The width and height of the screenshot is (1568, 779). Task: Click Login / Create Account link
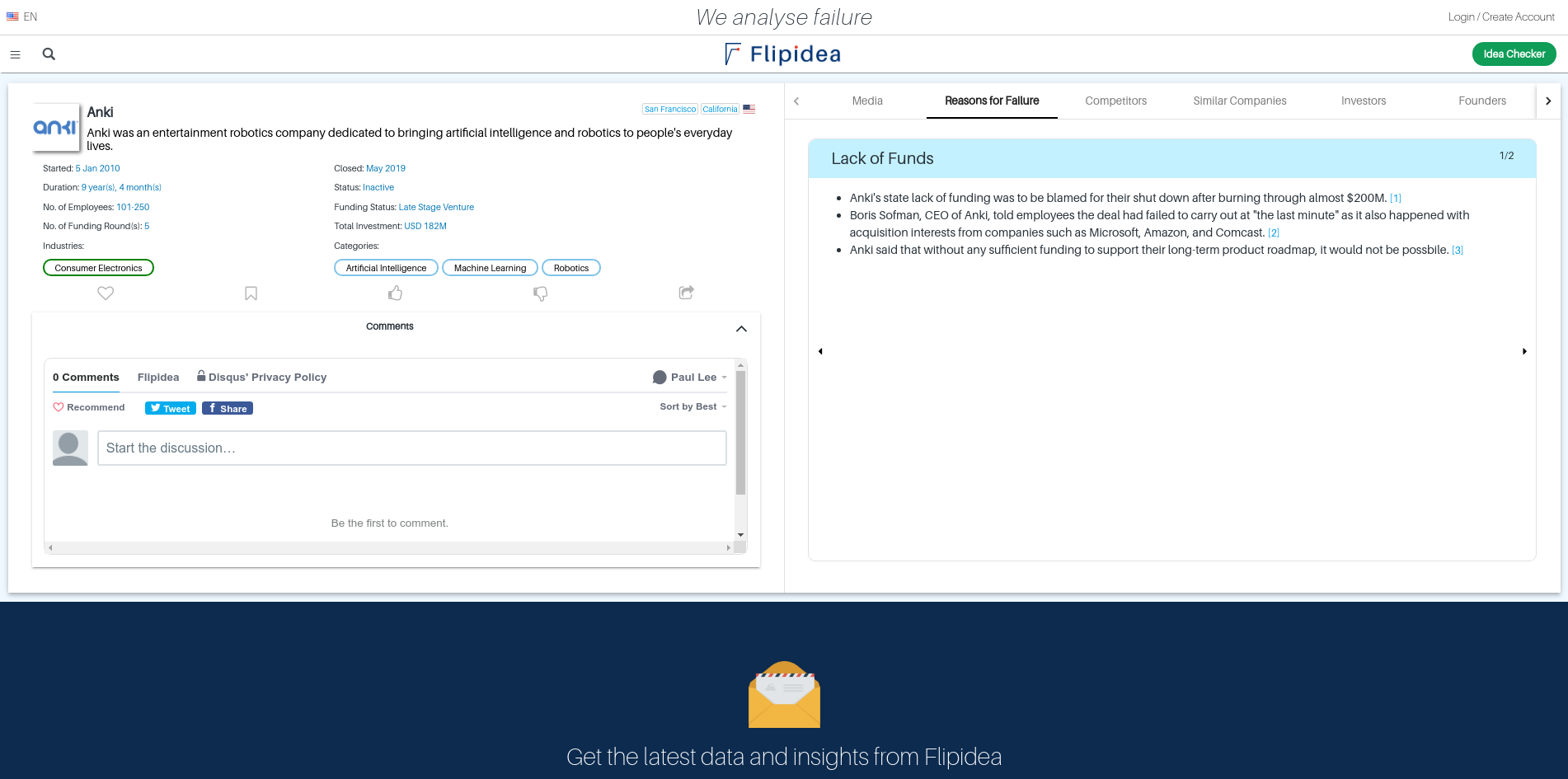click(1501, 16)
